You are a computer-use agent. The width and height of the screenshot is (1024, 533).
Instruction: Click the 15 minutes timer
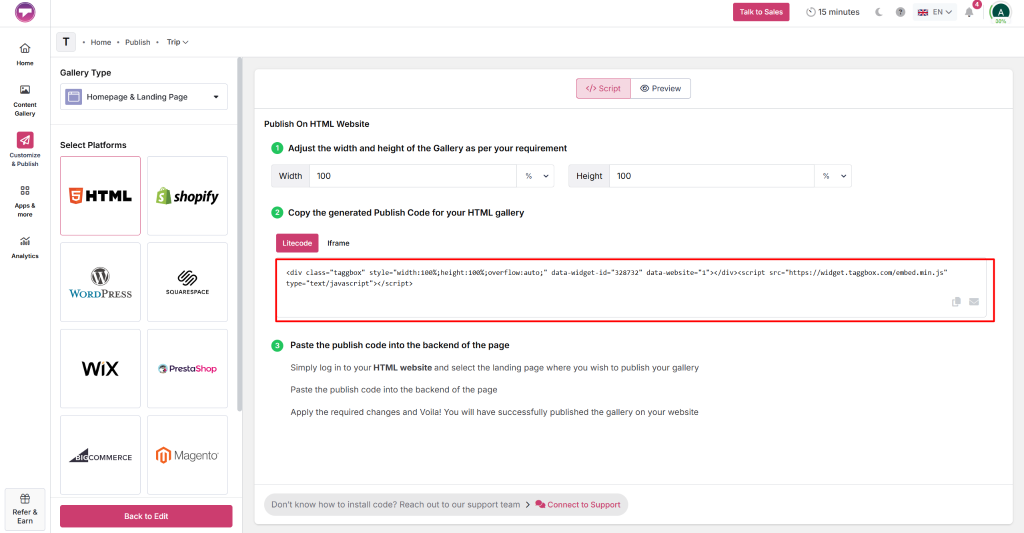click(832, 12)
